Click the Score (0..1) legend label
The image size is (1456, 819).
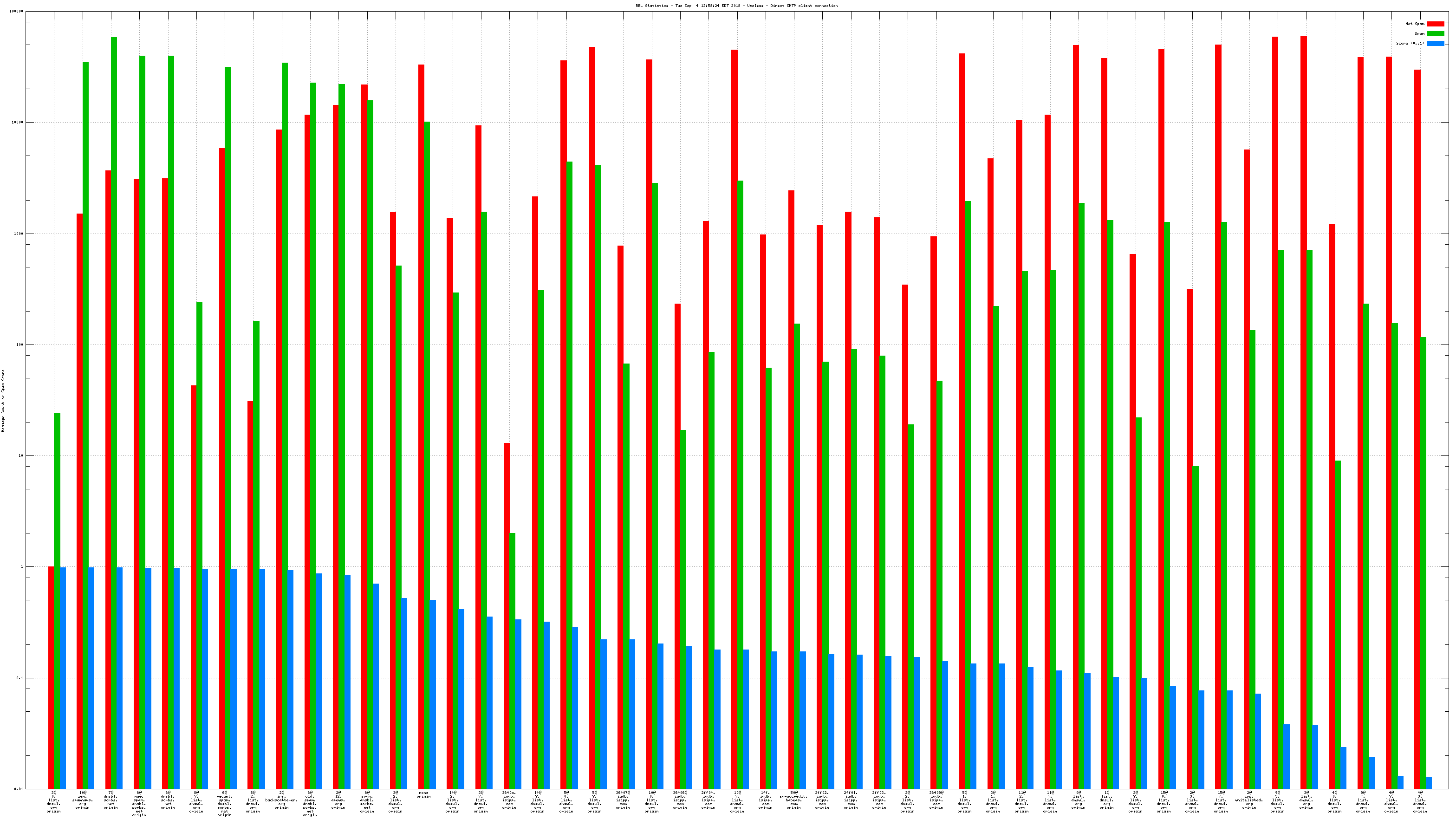(x=1410, y=44)
